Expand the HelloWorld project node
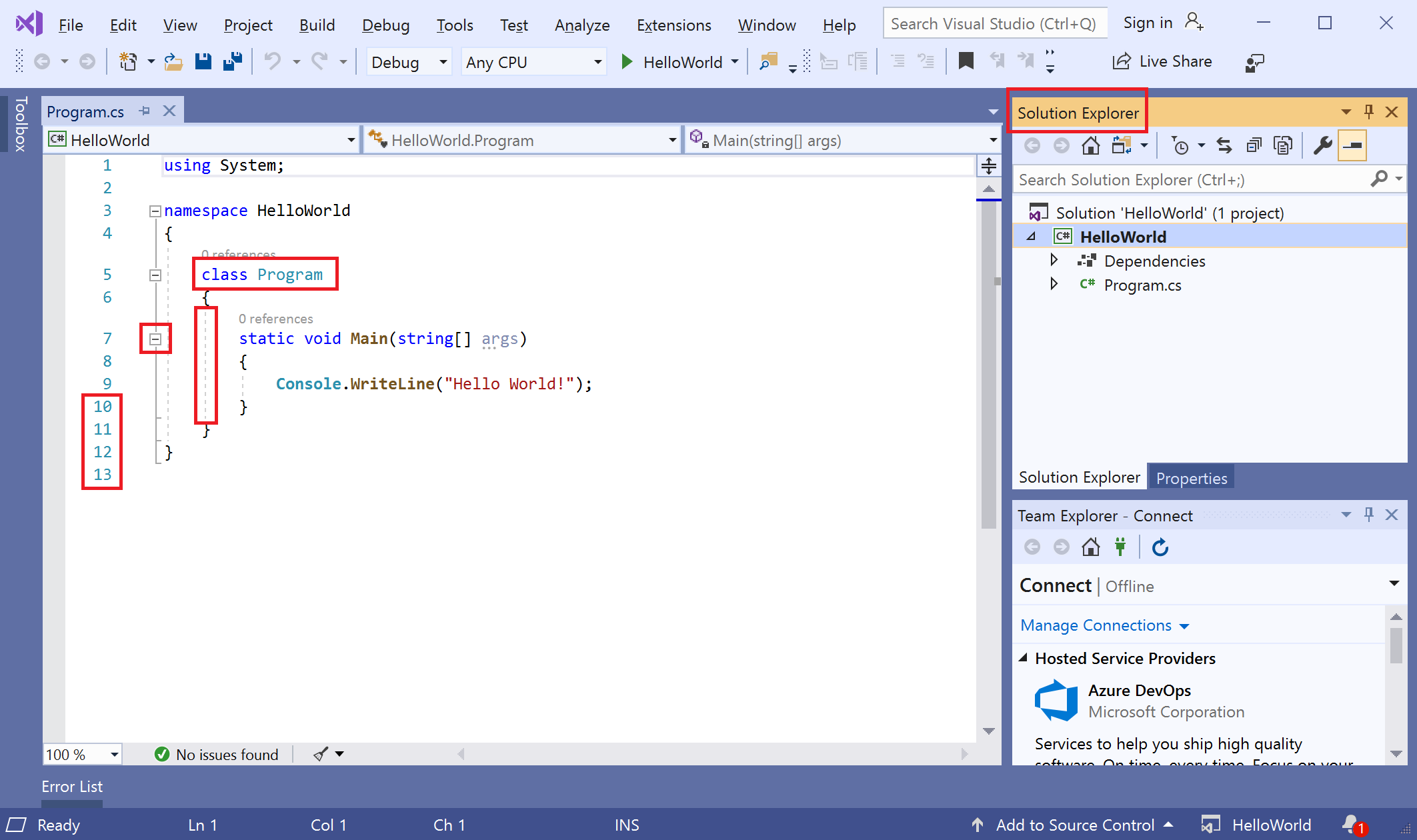Screen dimensions: 1417x840 click(1033, 237)
